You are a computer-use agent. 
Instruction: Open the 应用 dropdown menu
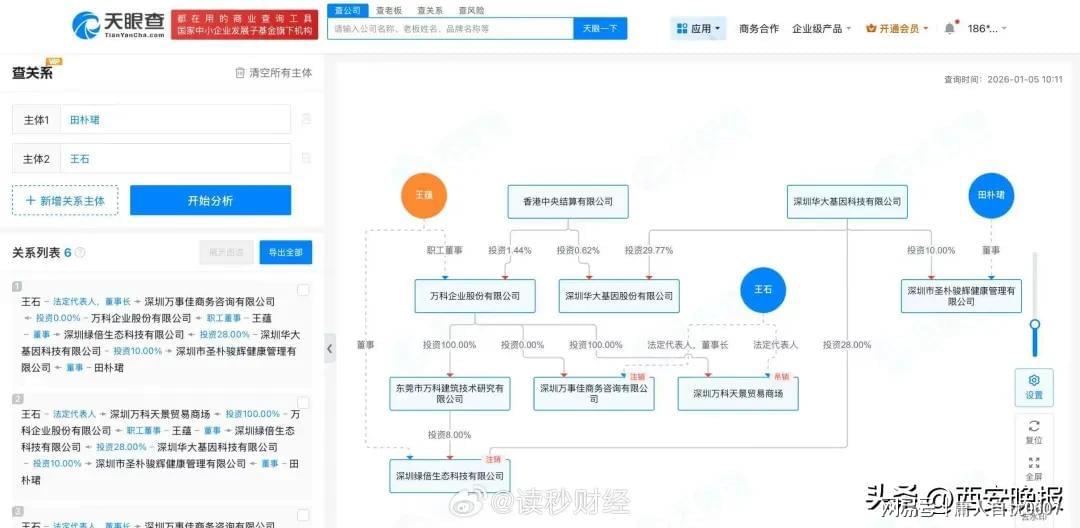pyautogui.click(x=698, y=29)
